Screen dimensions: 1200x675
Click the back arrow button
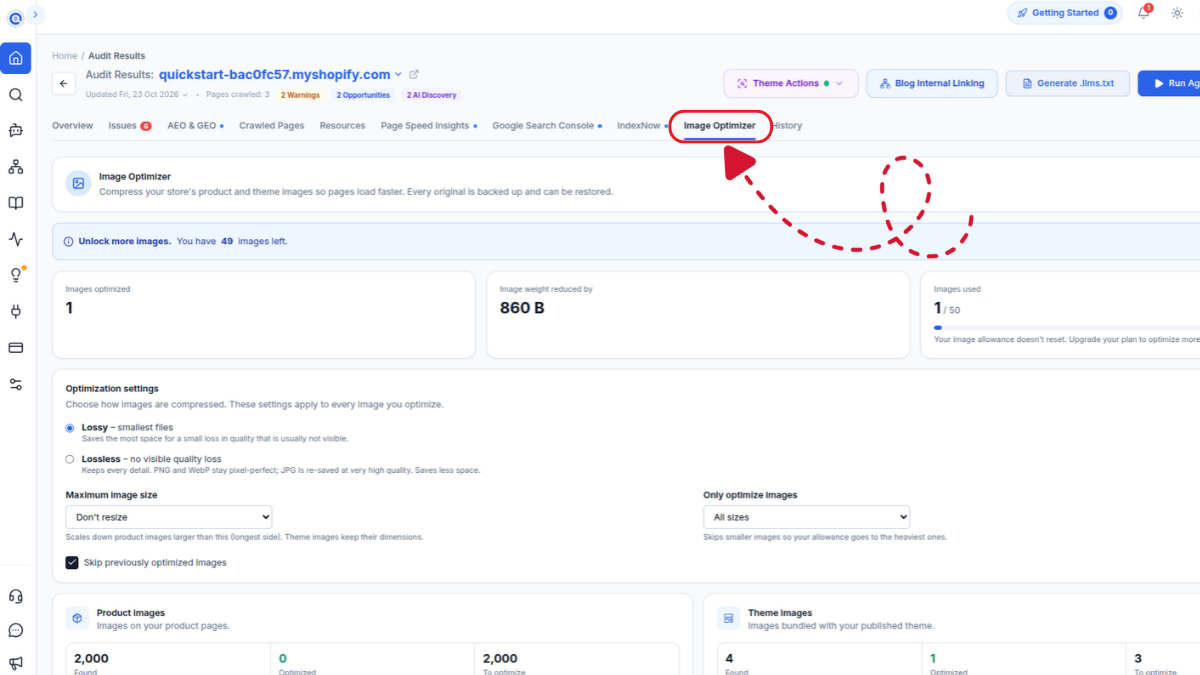[x=64, y=84]
